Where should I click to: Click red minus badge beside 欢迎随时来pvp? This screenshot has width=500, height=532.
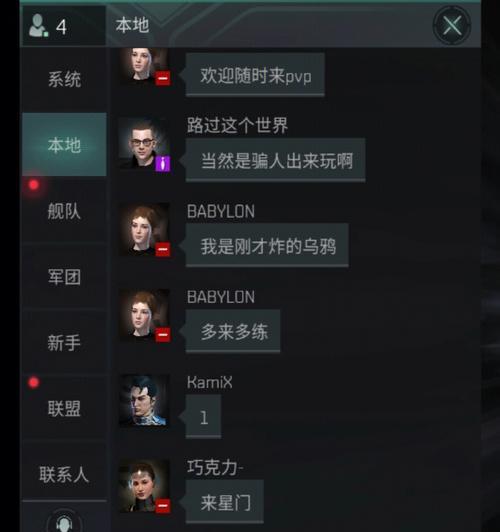click(x=163, y=78)
